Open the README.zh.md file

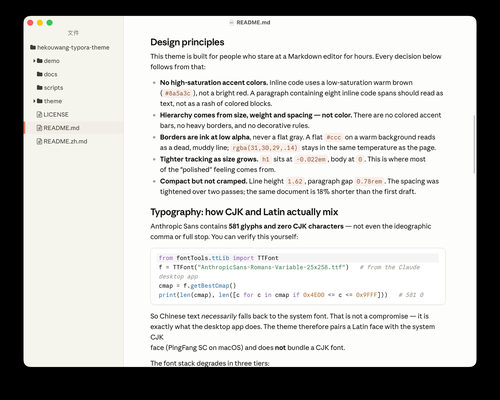click(65, 141)
